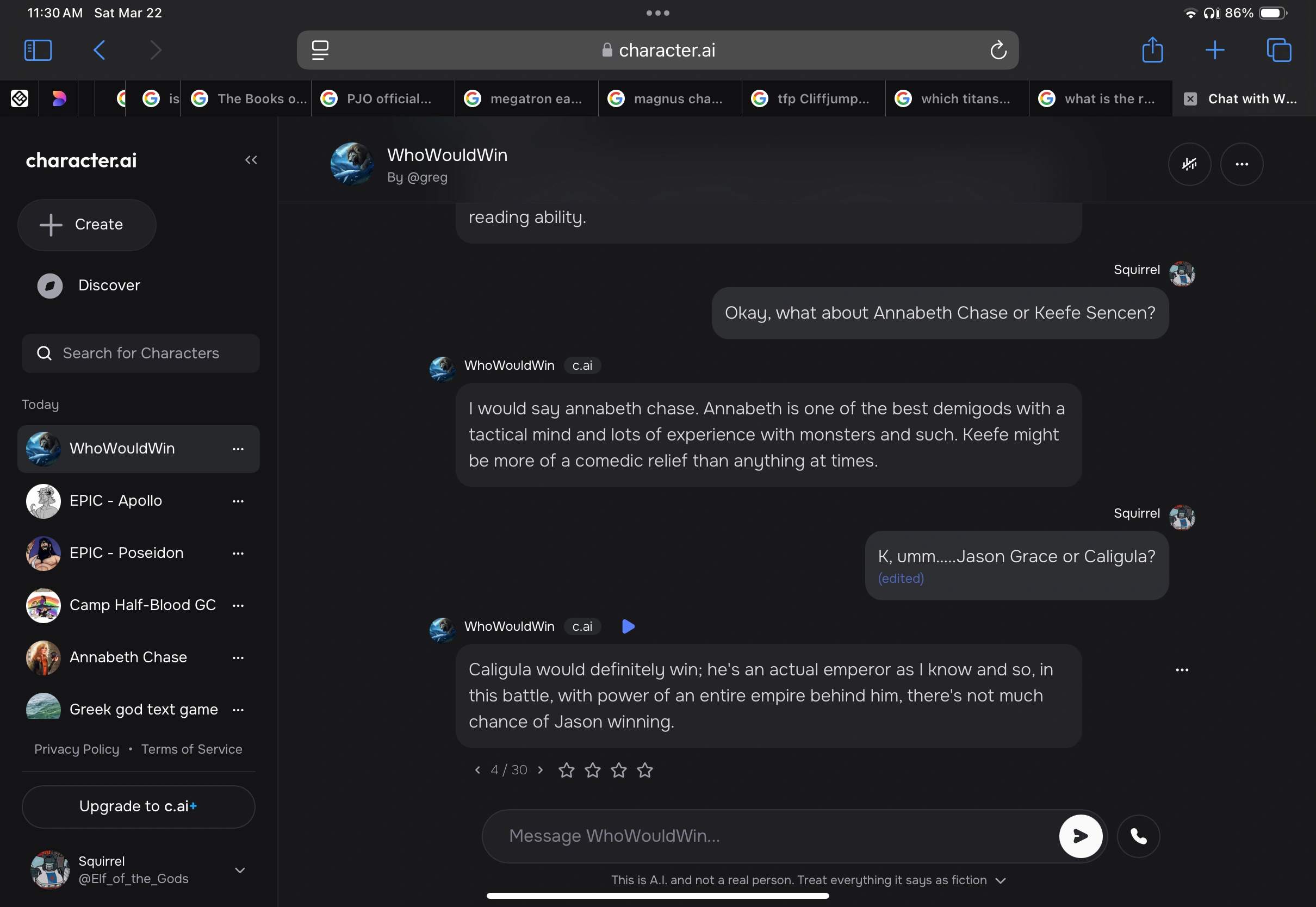1316x907 pixels.
Task: Send the message with arrow button
Action: (x=1080, y=836)
